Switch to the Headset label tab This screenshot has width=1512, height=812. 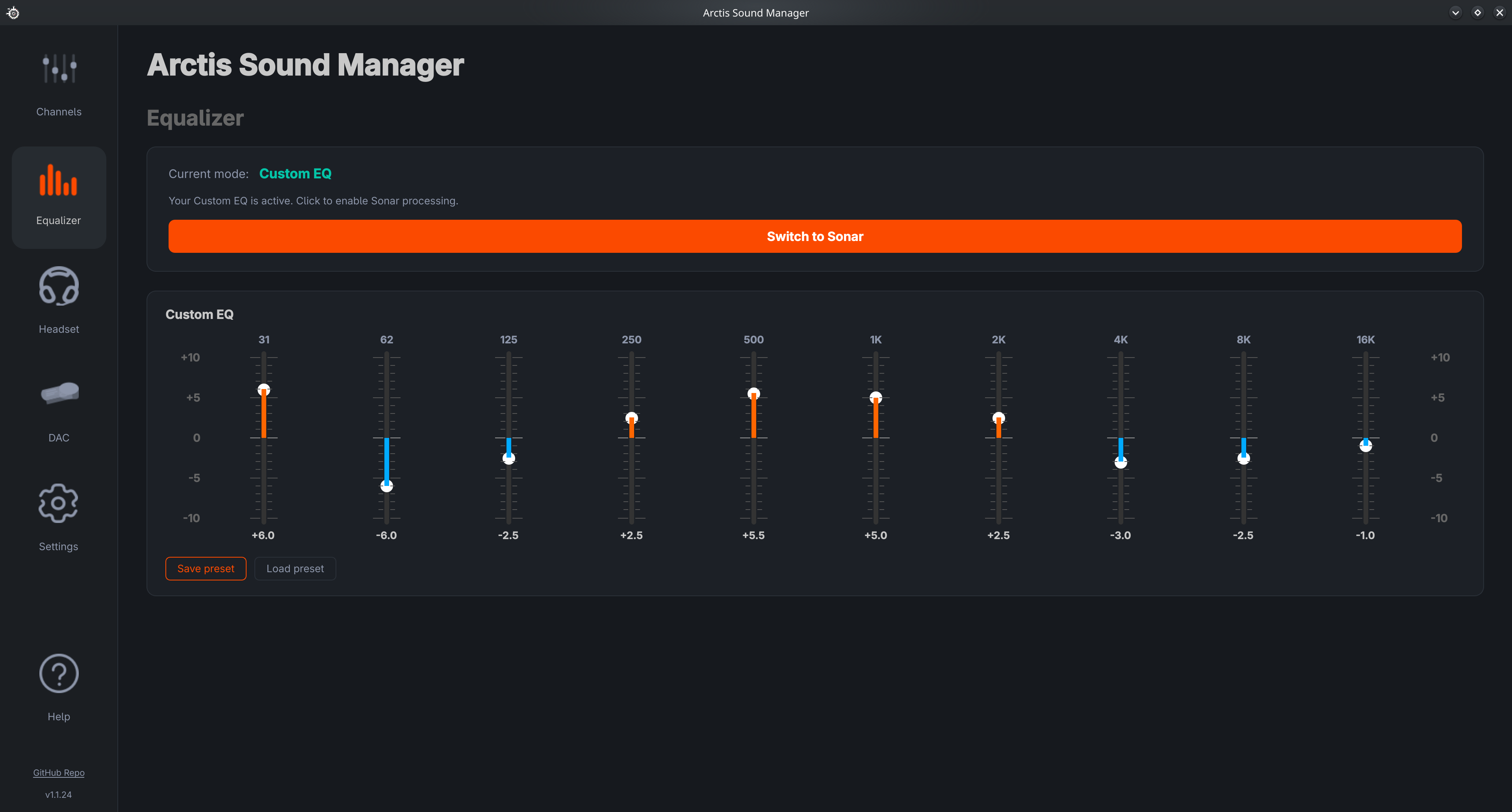pyautogui.click(x=59, y=329)
